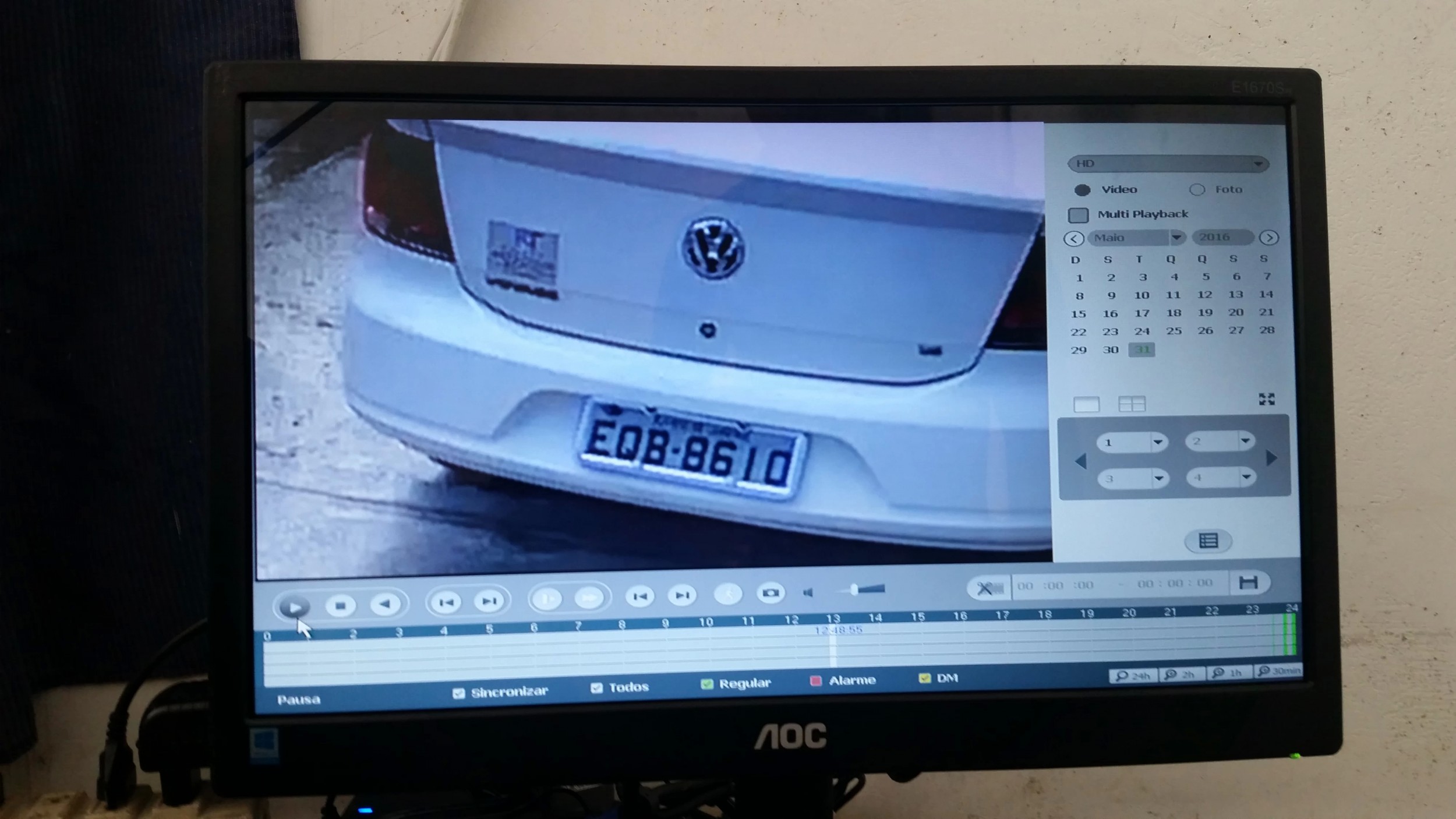Click the clip end time field
The width and height of the screenshot is (1456, 819).
point(1175,583)
